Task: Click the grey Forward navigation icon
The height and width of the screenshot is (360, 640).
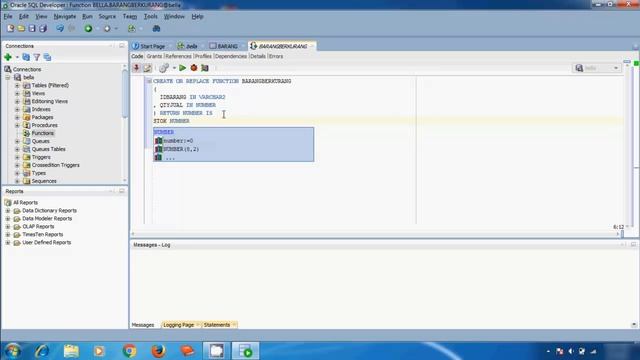Action: pos(107,29)
